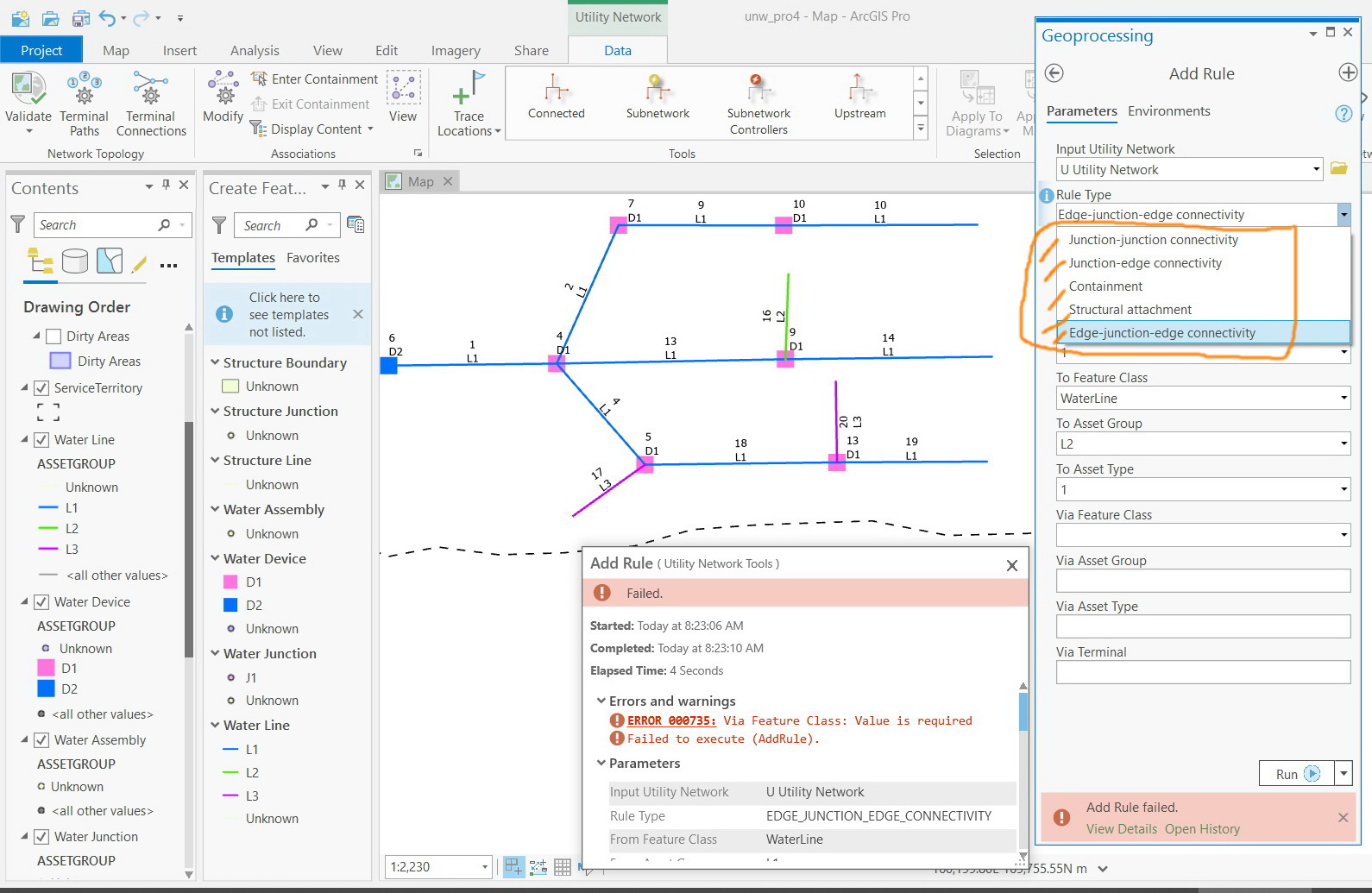
Task: Switch to the Environments tab
Action: pos(1168,111)
